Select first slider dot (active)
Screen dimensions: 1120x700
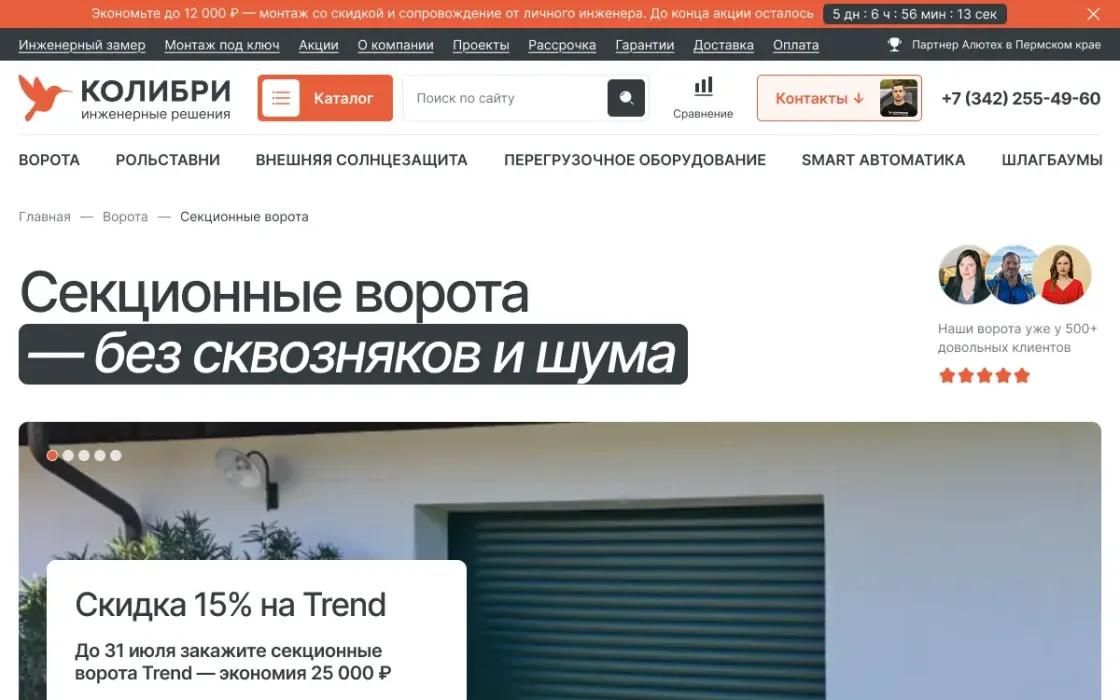coord(52,456)
